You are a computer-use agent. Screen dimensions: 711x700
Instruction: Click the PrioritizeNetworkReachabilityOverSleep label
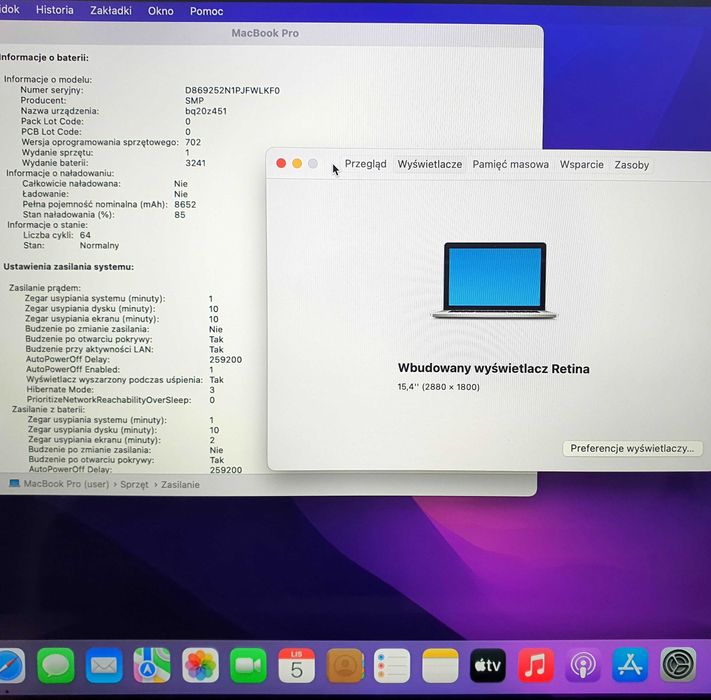(109, 400)
